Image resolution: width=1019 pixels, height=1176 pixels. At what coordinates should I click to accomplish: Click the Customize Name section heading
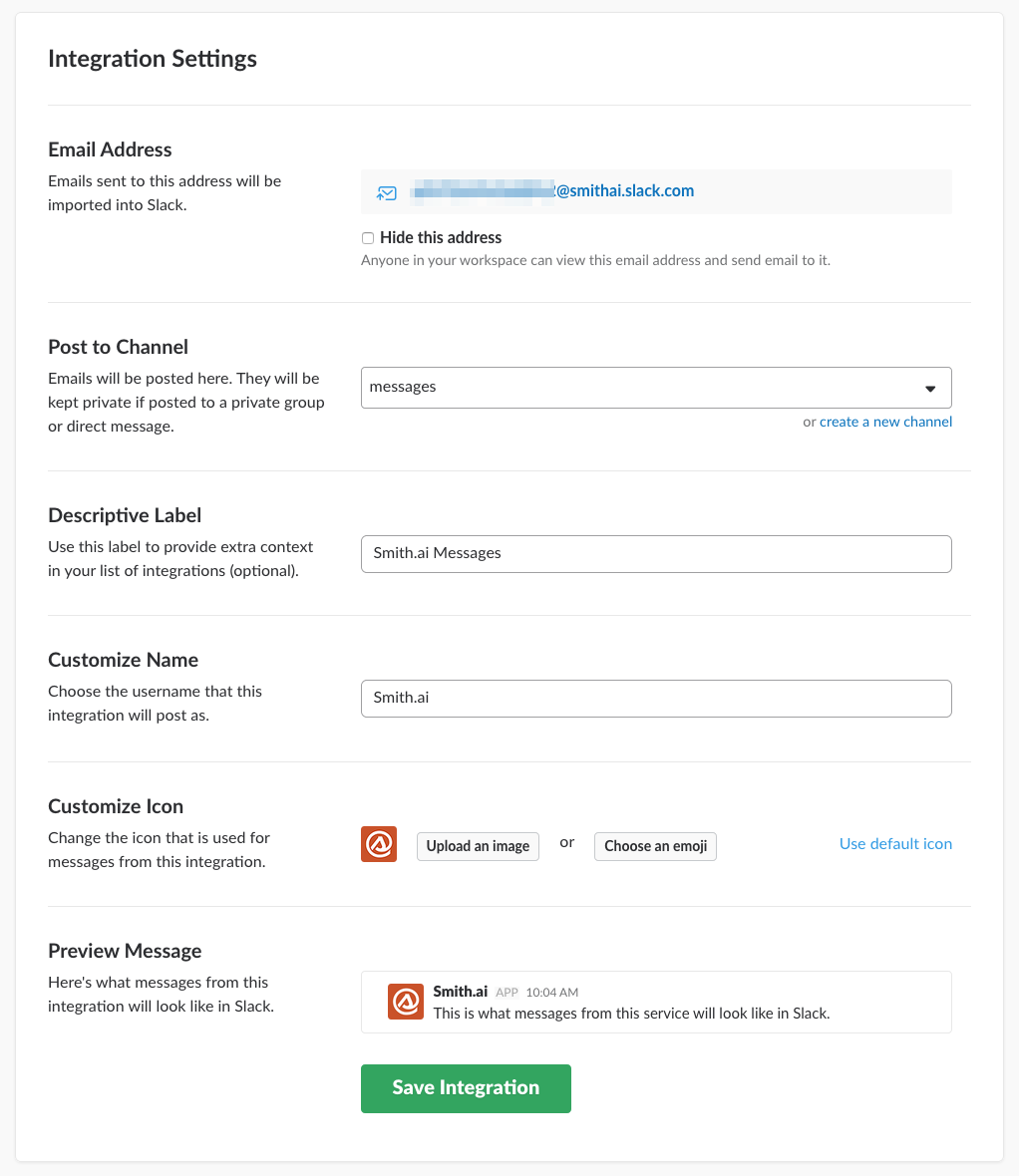(123, 660)
